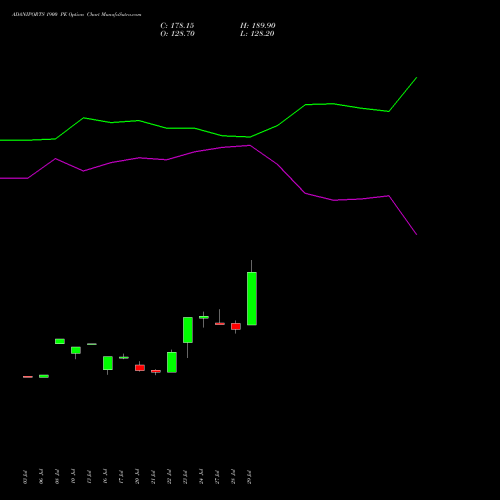Select the red candle for 20 Jul

click(140, 368)
